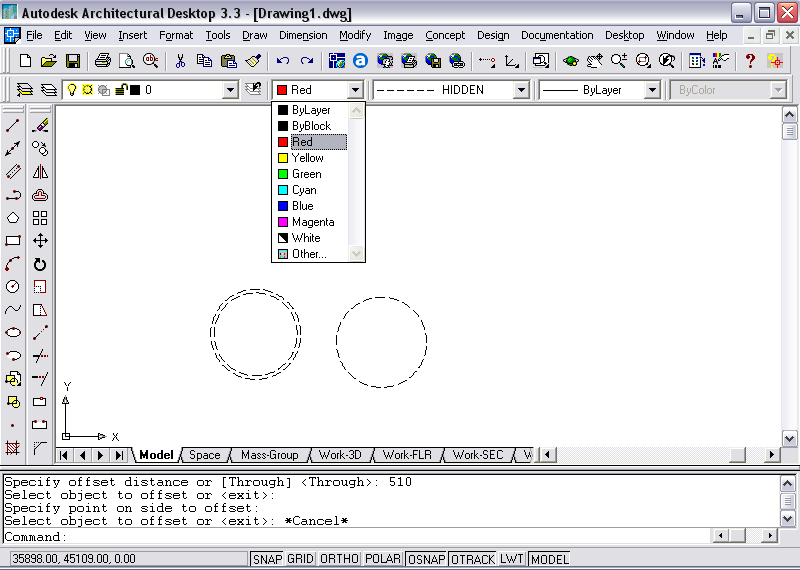This screenshot has width=800, height=570.
Task: Click the Redo arrow icon
Action: coord(307,61)
